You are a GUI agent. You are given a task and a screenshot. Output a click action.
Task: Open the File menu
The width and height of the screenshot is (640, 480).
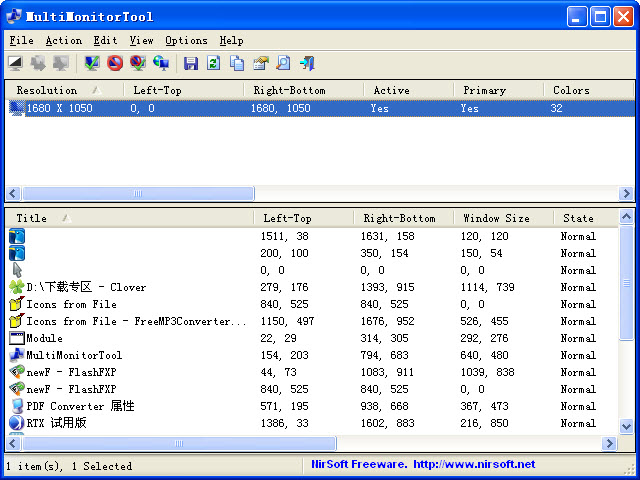click(21, 41)
